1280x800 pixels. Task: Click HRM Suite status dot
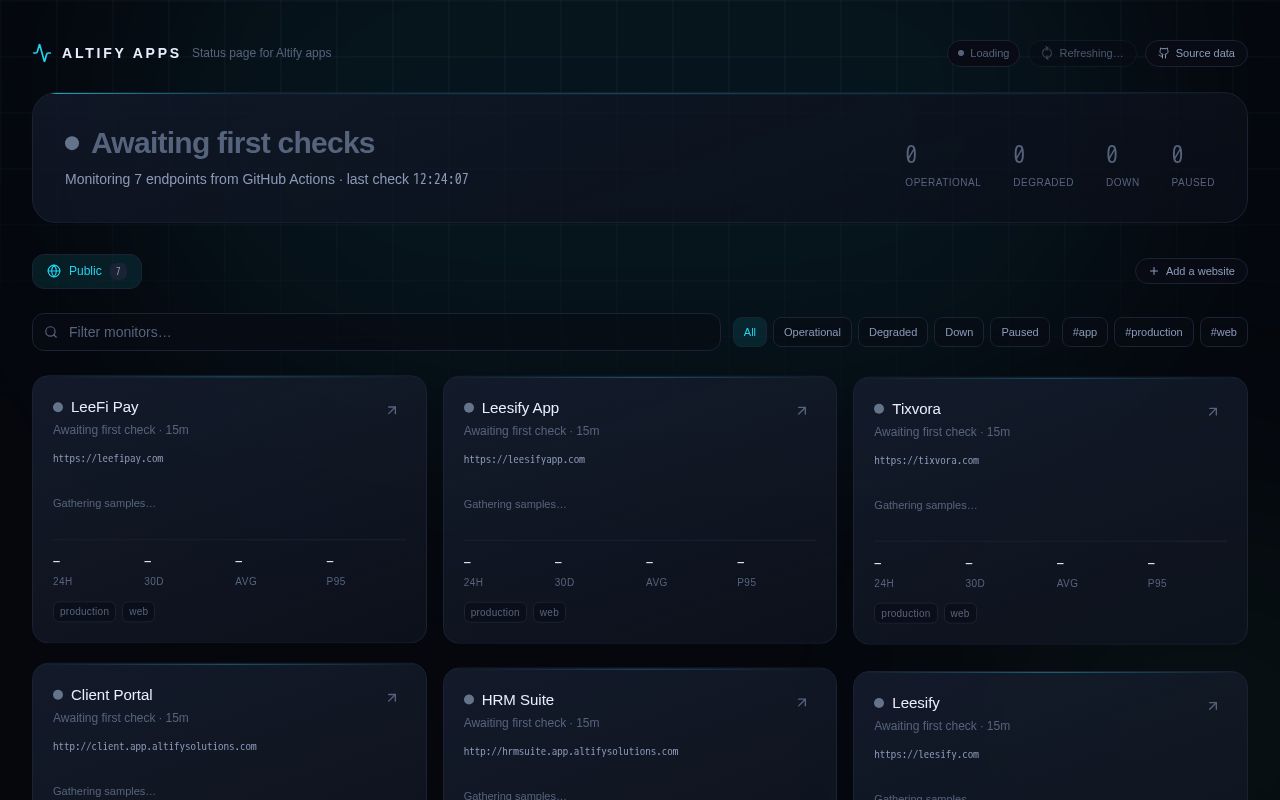coord(469,700)
